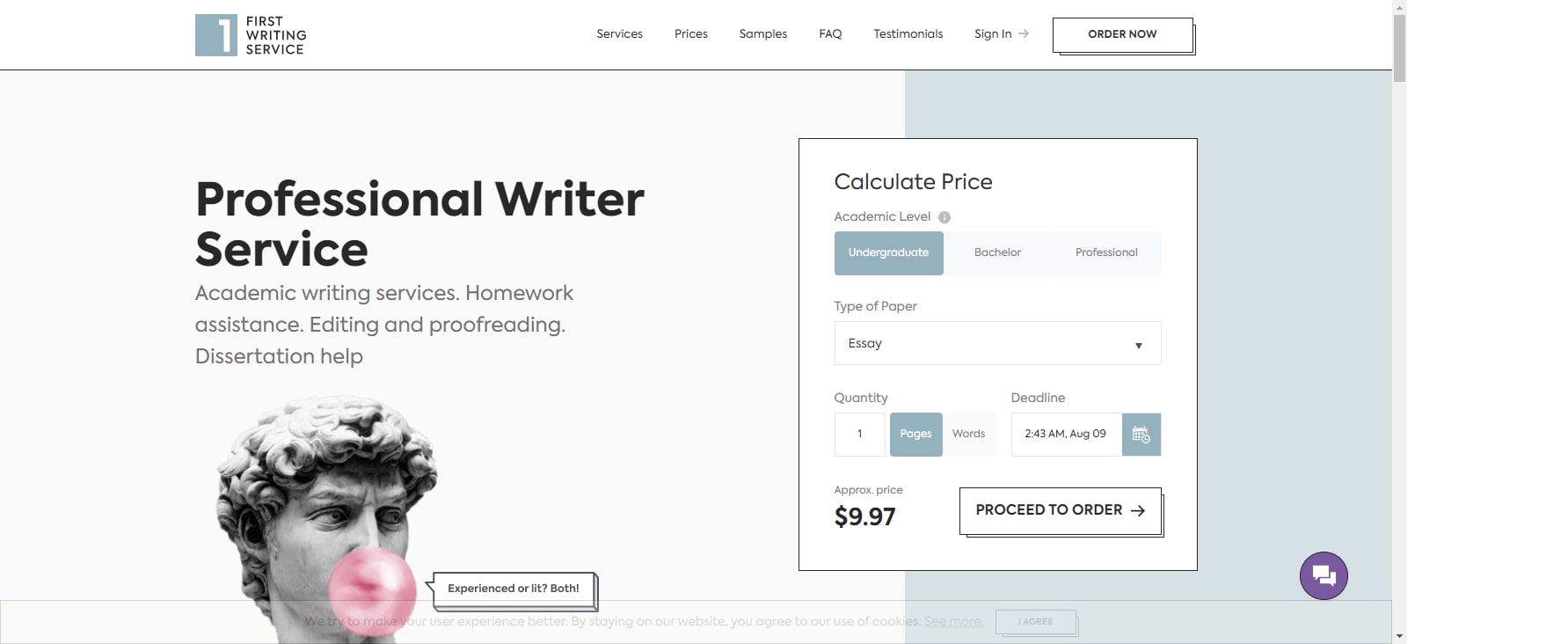The image size is (1568, 644).
Task: Click the $9.97 approximate price
Action: [864, 516]
